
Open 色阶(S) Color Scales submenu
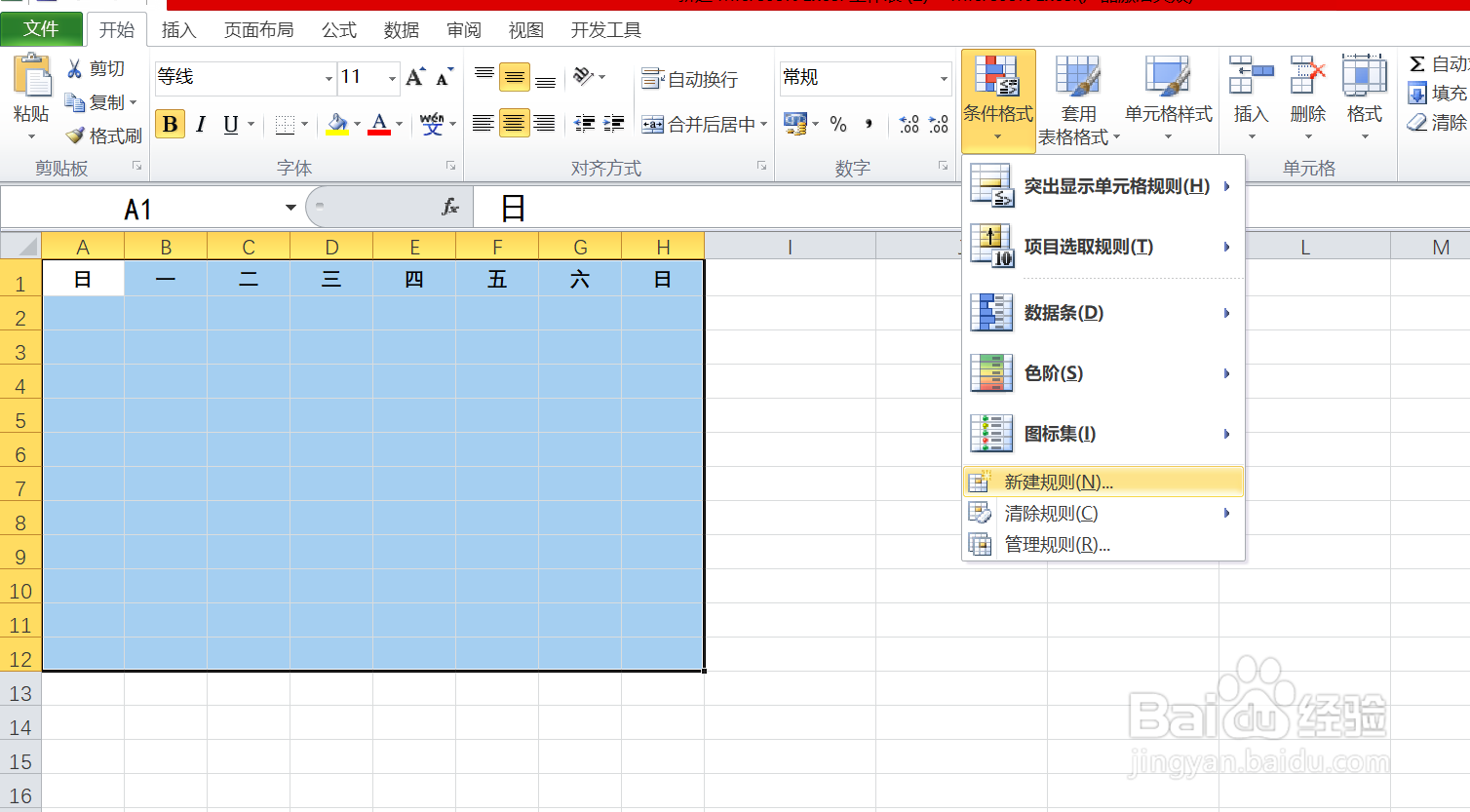click(1103, 373)
